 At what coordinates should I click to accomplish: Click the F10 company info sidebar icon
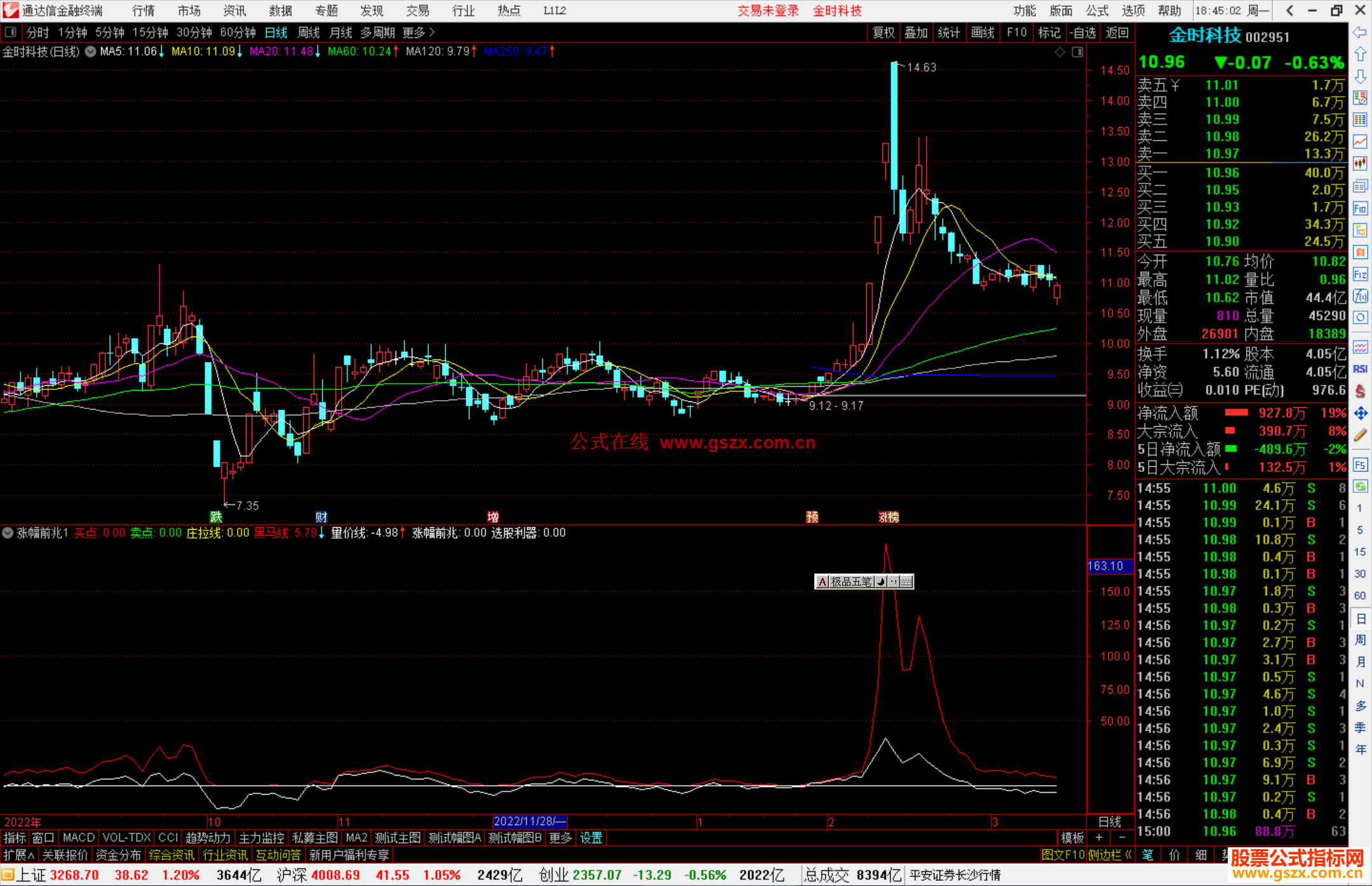click(x=1360, y=208)
